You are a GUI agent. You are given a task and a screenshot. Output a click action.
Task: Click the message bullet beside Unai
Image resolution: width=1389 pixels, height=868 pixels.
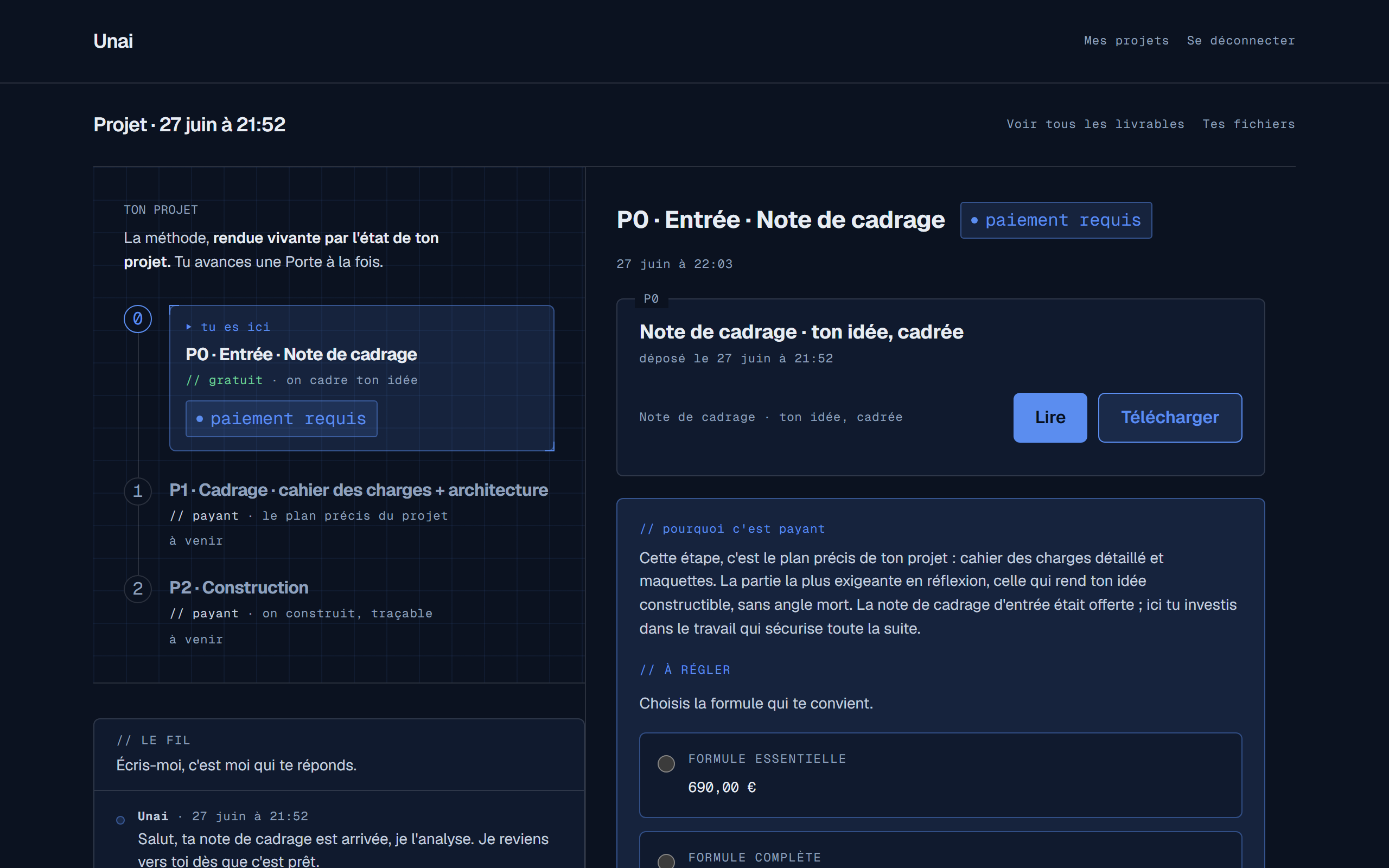coord(120,820)
